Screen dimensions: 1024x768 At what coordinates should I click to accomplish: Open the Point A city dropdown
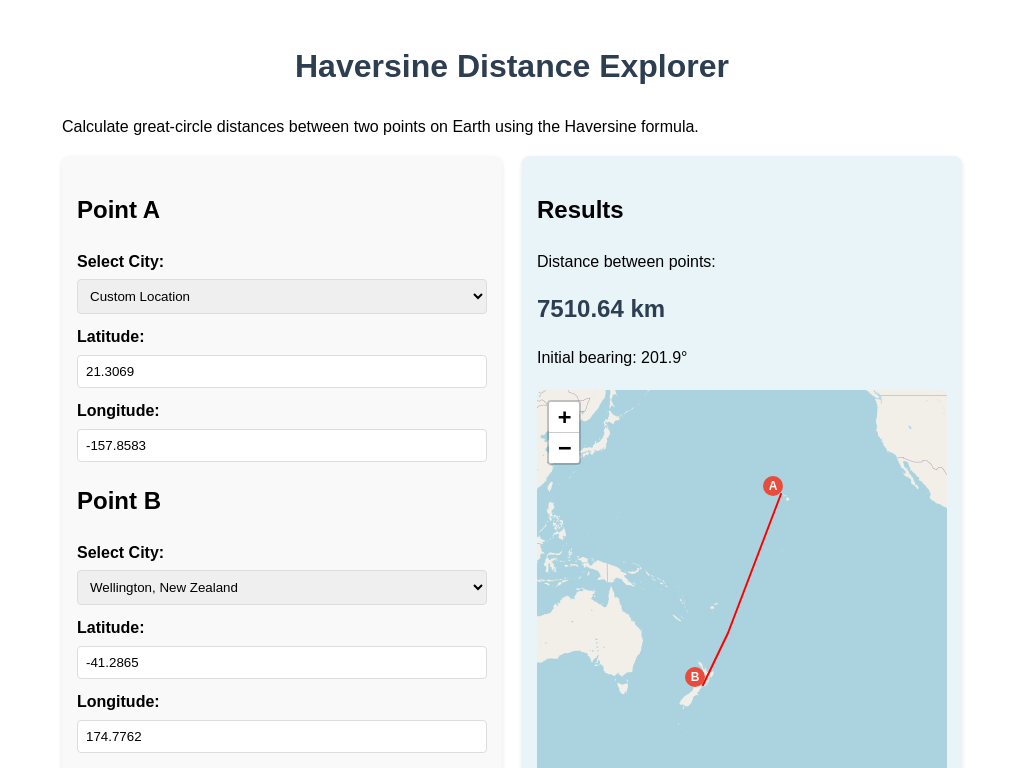[281, 296]
